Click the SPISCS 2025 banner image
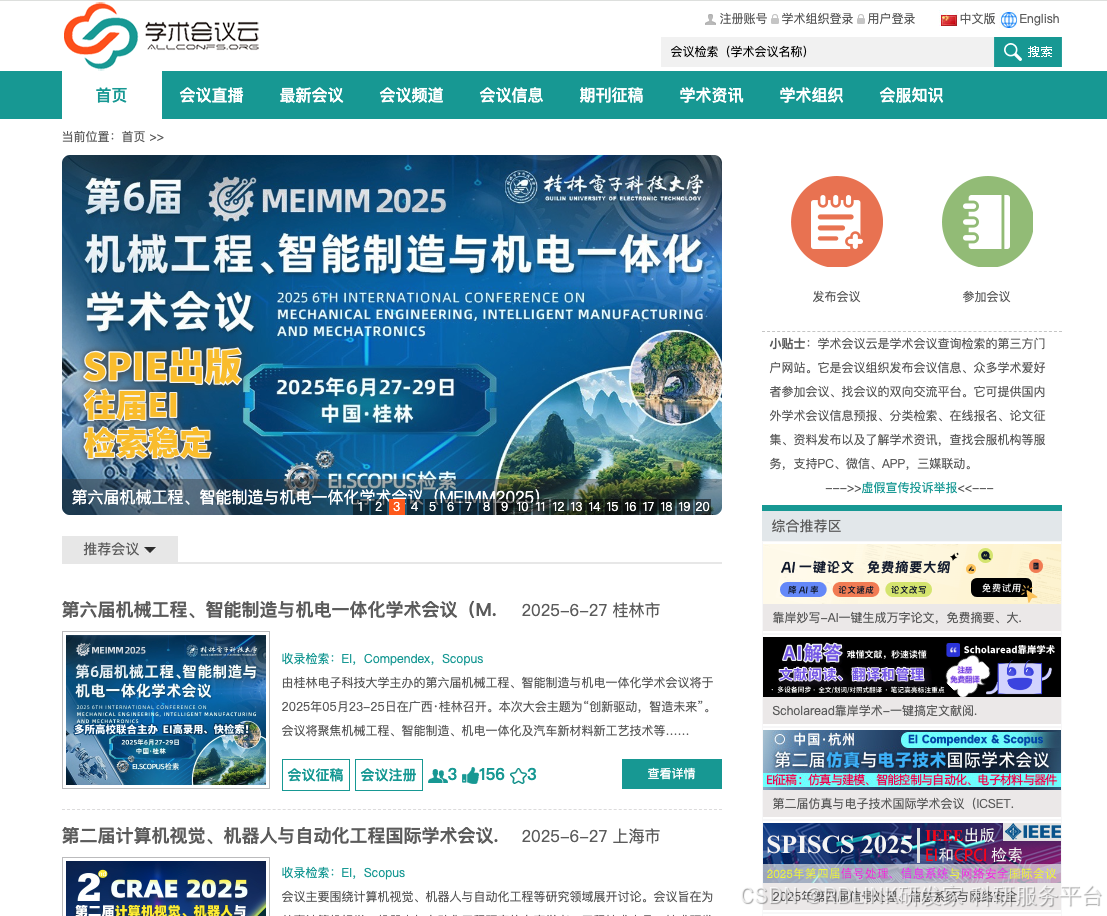1107x916 pixels. tap(912, 852)
